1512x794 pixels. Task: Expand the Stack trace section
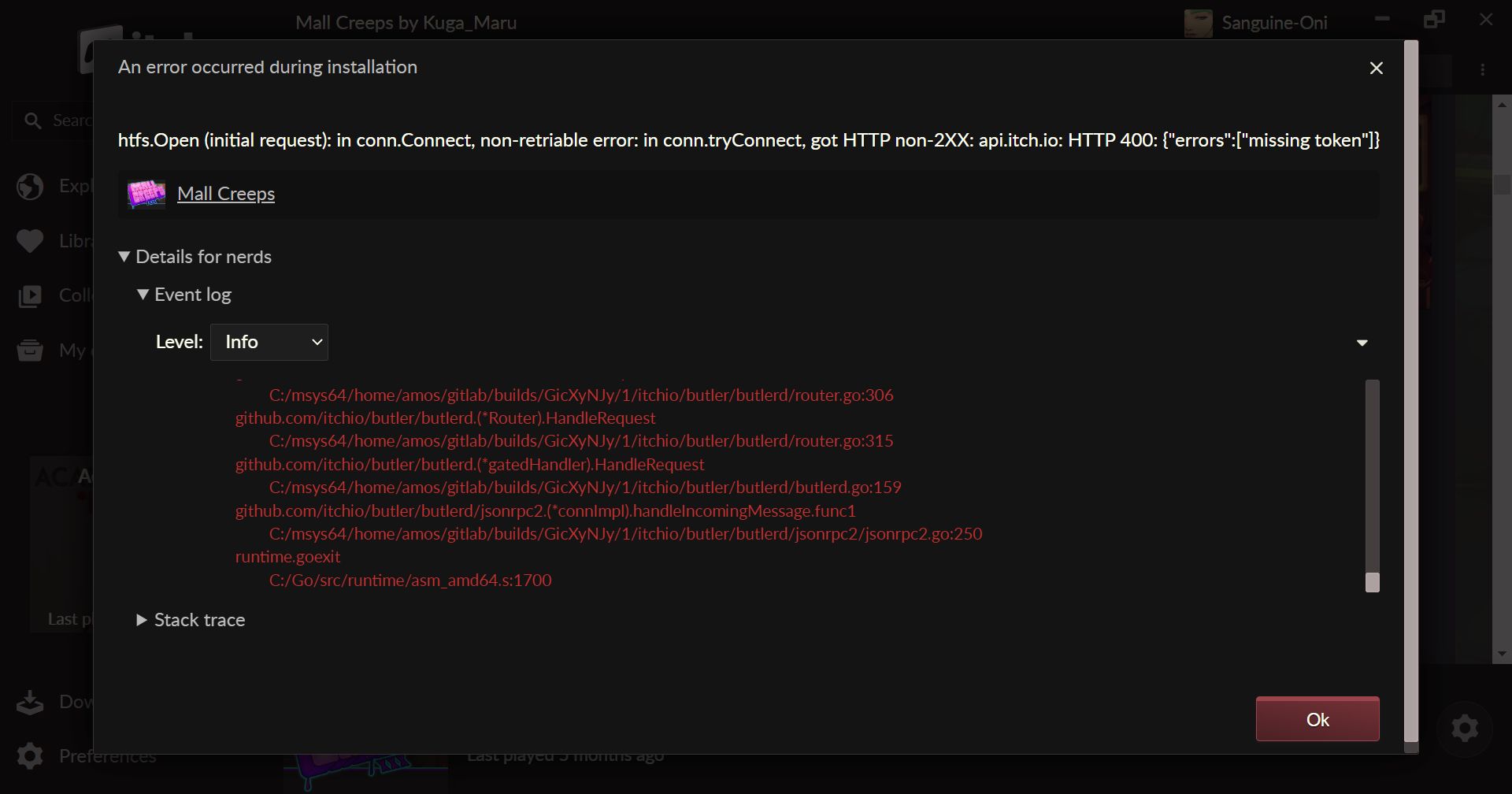(x=143, y=621)
